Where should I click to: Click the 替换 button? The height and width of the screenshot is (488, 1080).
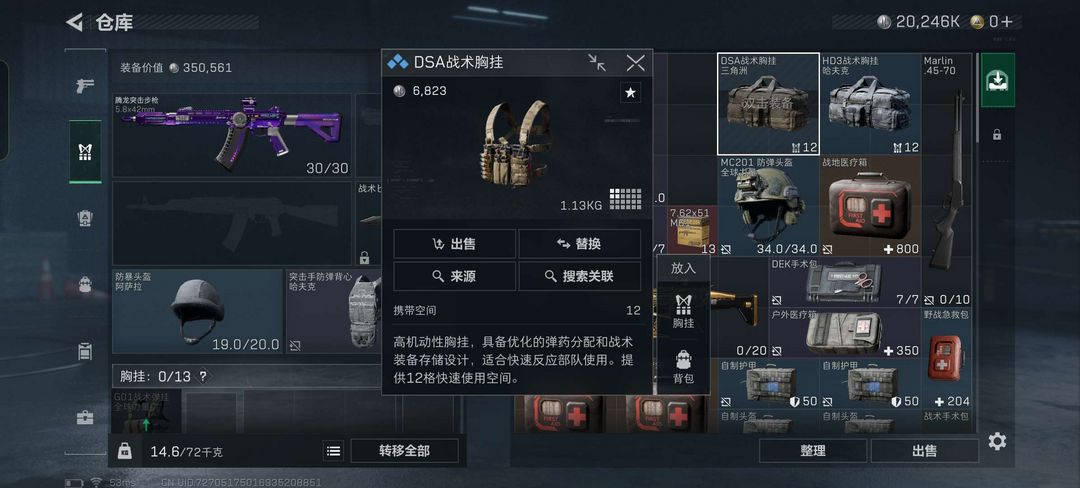point(579,244)
